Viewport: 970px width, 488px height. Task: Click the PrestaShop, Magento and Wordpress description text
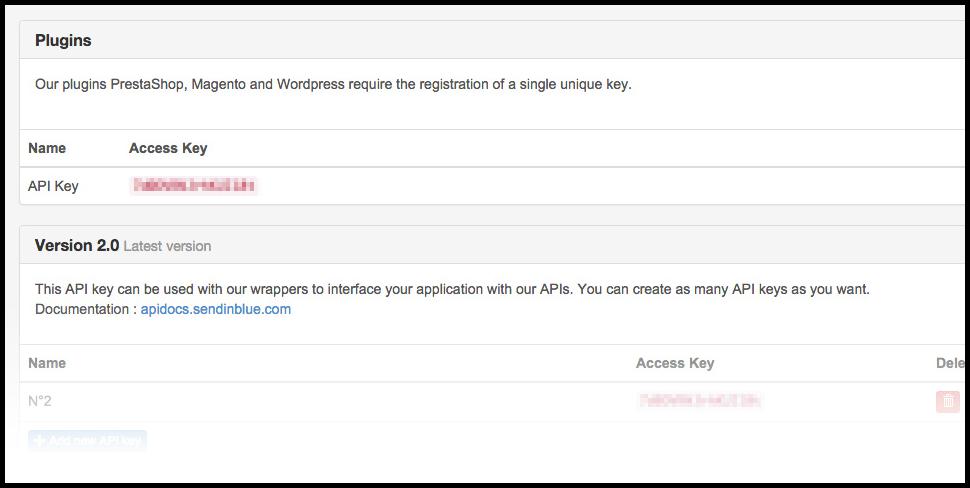(x=333, y=85)
